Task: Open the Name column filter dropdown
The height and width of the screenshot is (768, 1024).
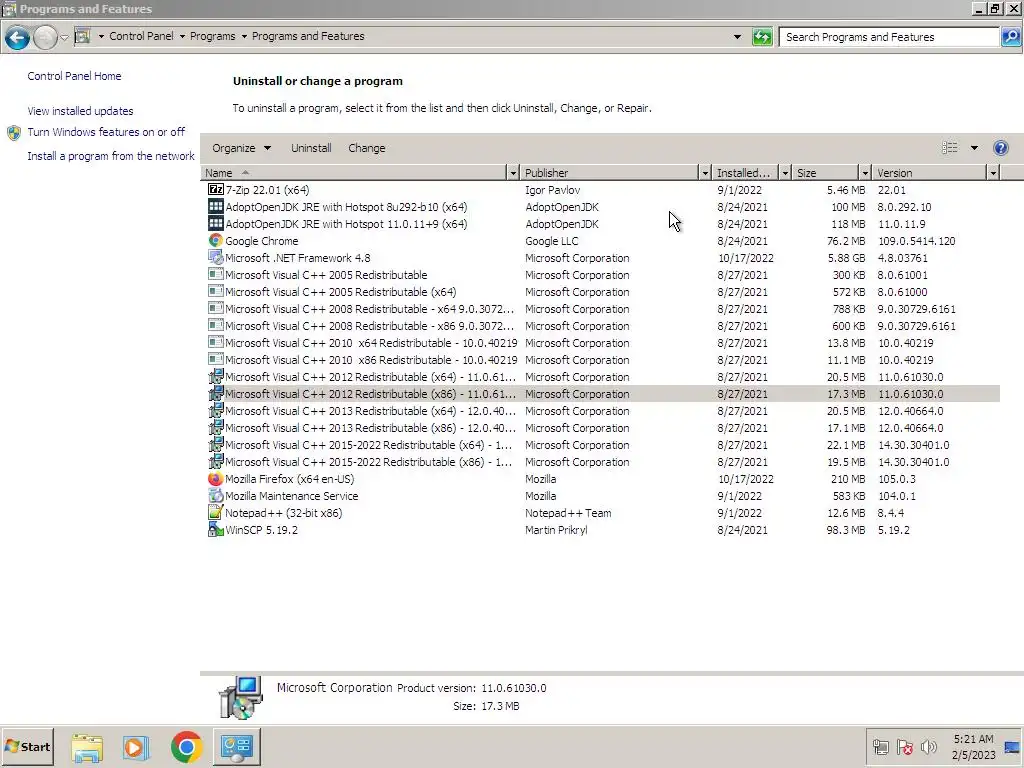Action: pos(513,173)
